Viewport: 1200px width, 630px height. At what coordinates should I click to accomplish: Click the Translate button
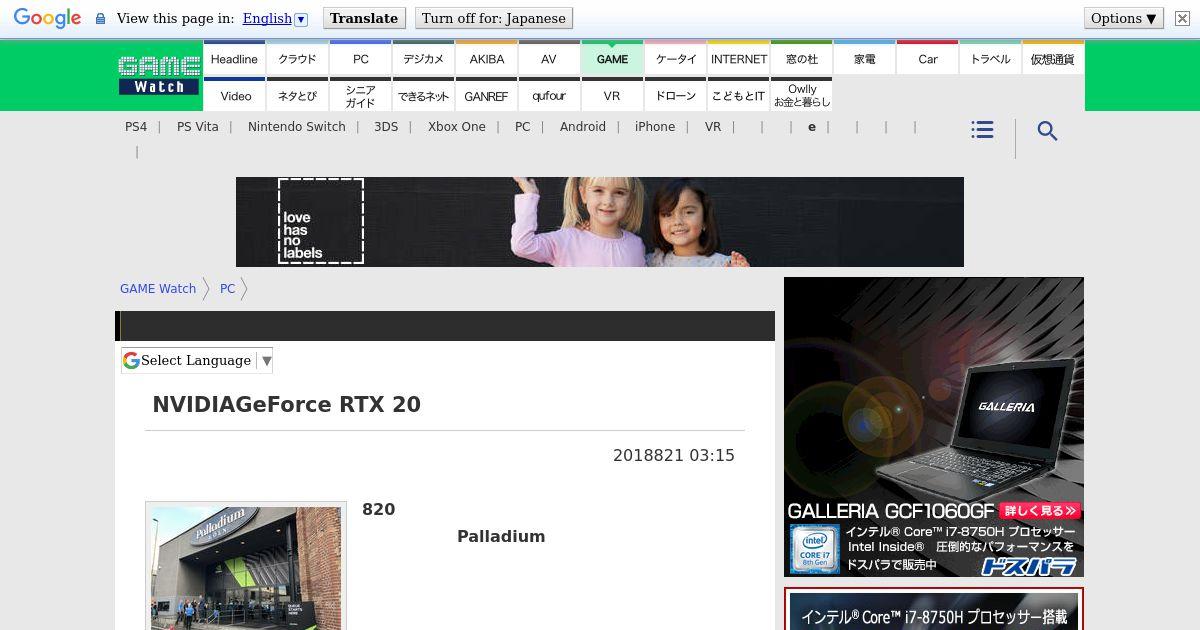coord(364,18)
